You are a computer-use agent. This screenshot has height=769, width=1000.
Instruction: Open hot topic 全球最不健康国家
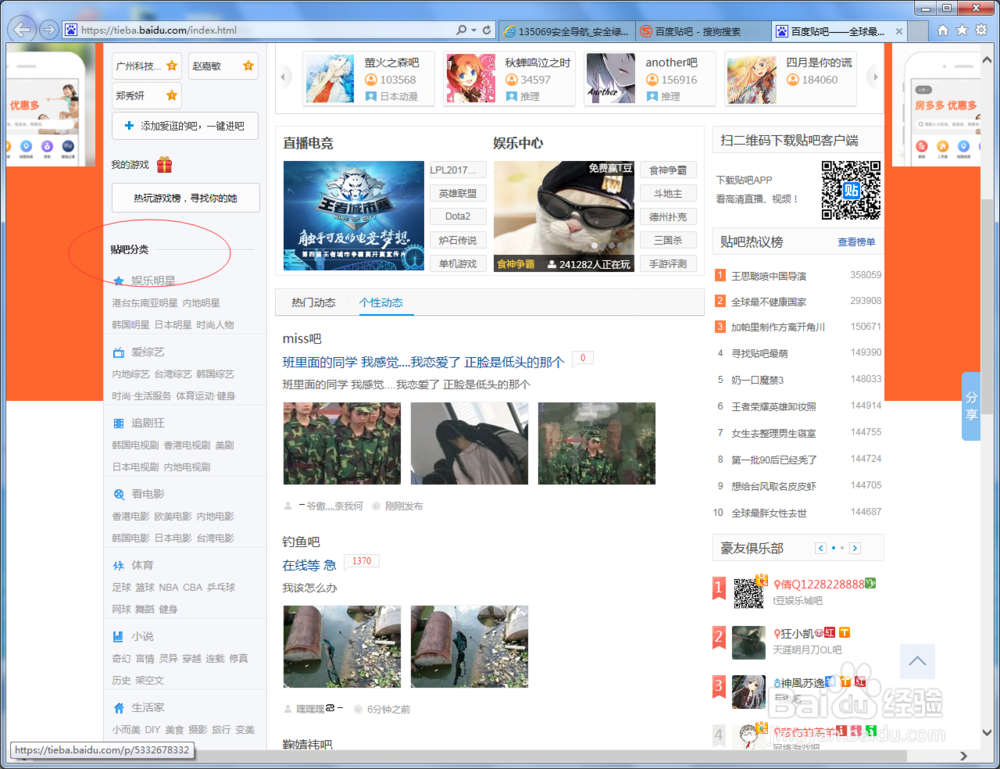click(768, 302)
